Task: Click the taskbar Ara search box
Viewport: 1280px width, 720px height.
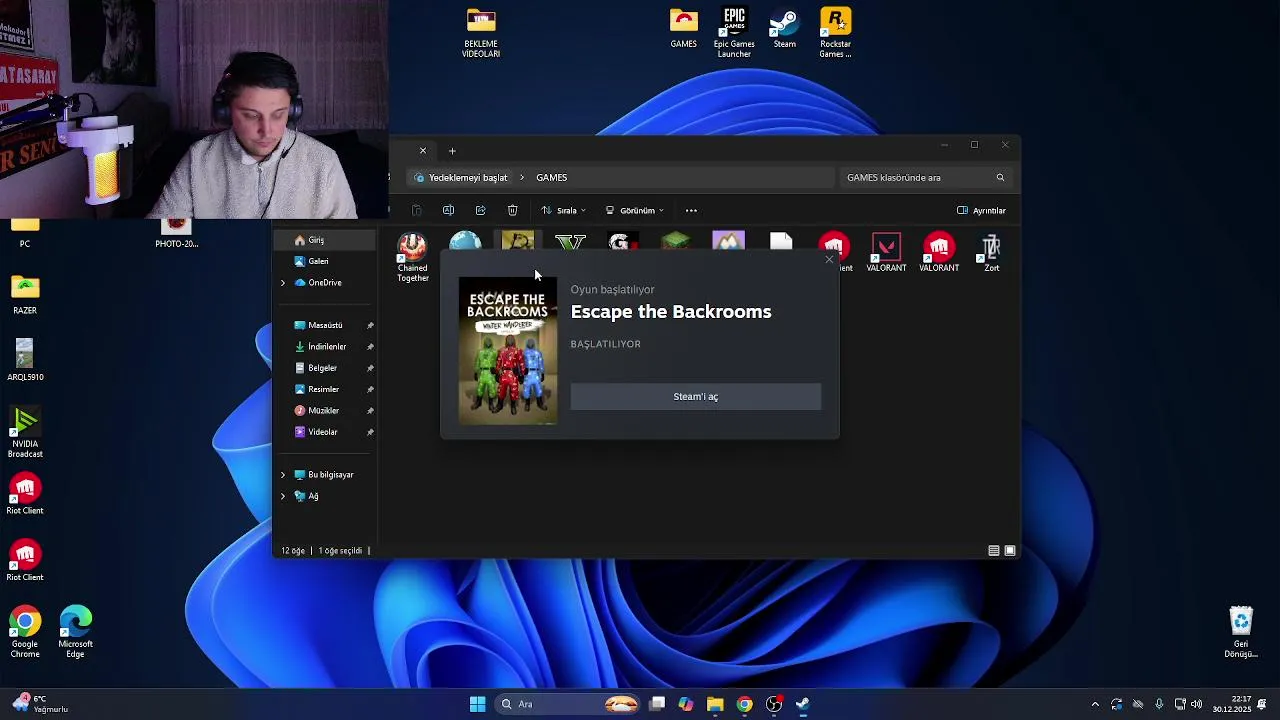Action: [x=568, y=704]
